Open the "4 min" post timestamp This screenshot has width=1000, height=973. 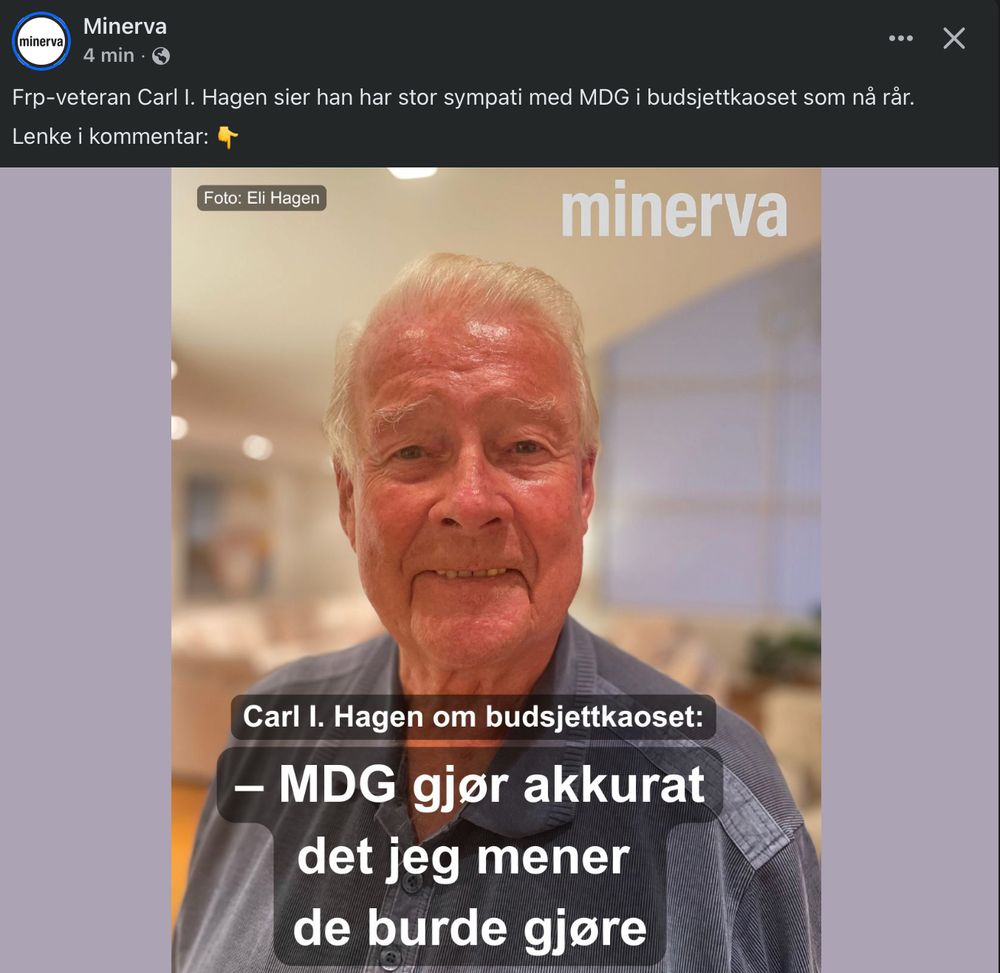click(108, 55)
